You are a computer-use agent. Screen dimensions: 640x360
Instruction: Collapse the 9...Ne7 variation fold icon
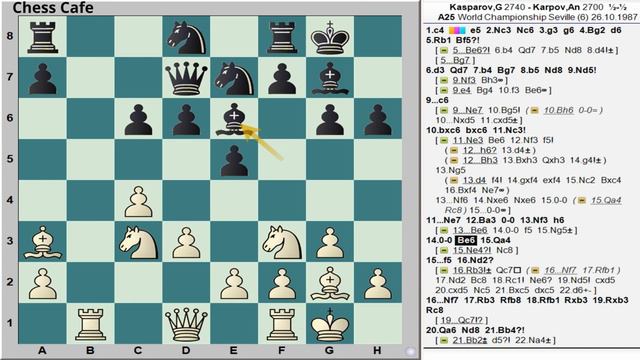444,110
